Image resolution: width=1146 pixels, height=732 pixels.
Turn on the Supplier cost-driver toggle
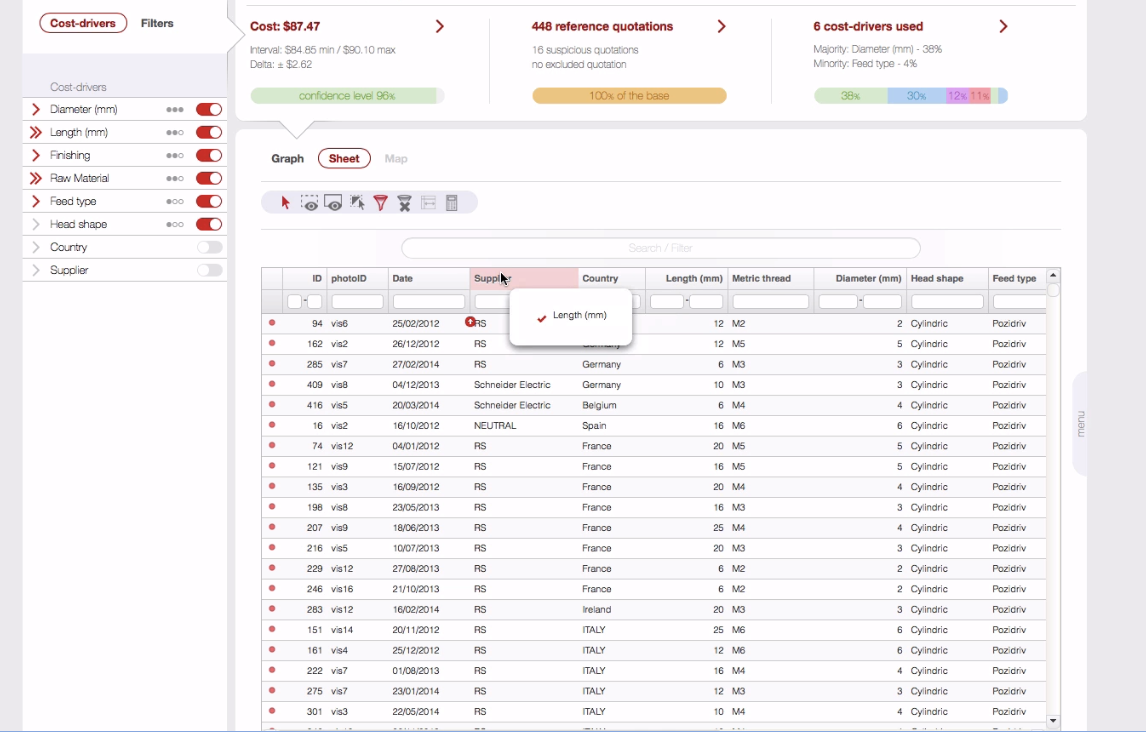point(209,270)
